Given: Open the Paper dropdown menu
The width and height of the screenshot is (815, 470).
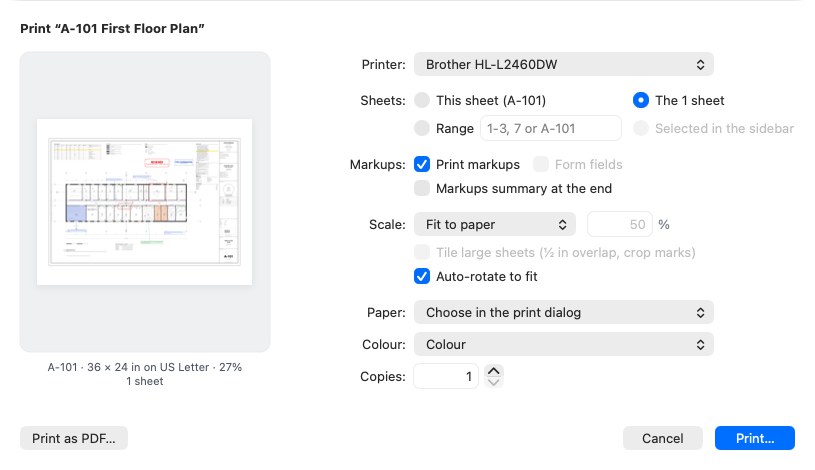Looking at the screenshot, I should [563, 312].
